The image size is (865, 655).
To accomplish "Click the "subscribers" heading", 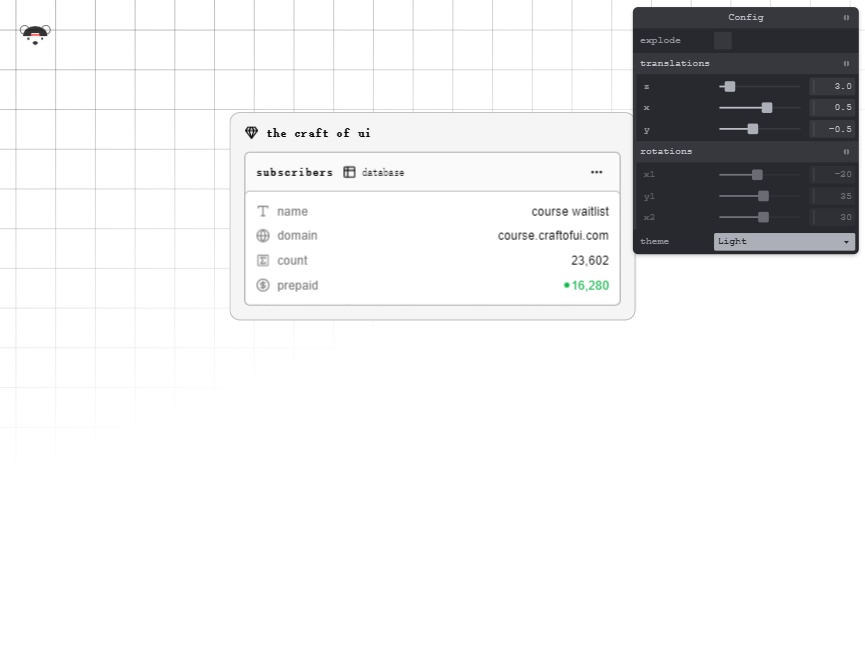I will (x=295, y=172).
